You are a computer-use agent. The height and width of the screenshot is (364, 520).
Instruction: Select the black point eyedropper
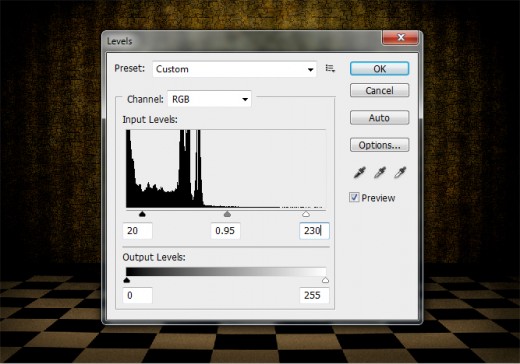[360, 172]
